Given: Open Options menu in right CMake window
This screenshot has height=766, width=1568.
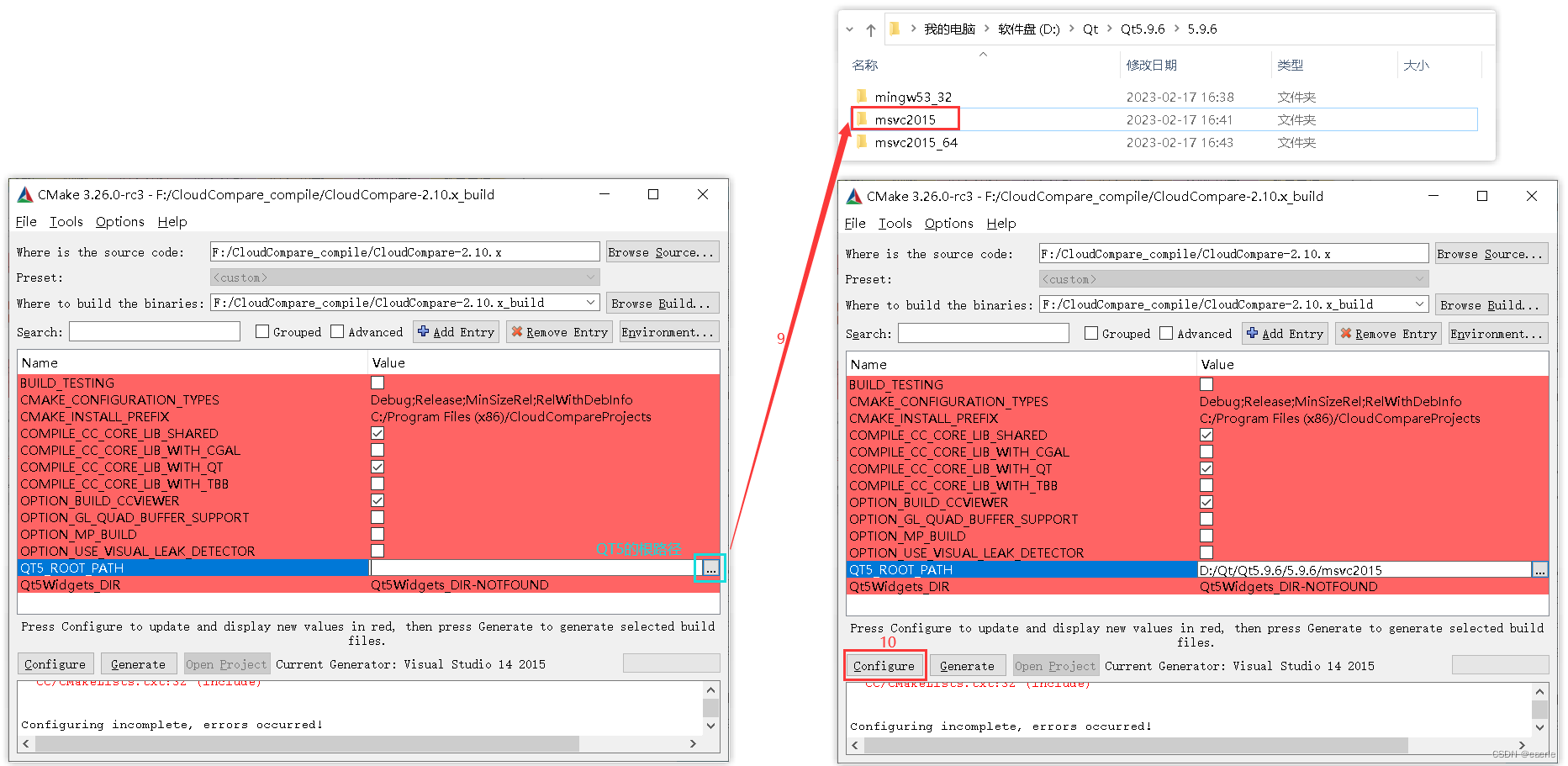Looking at the screenshot, I should (x=948, y=224).
